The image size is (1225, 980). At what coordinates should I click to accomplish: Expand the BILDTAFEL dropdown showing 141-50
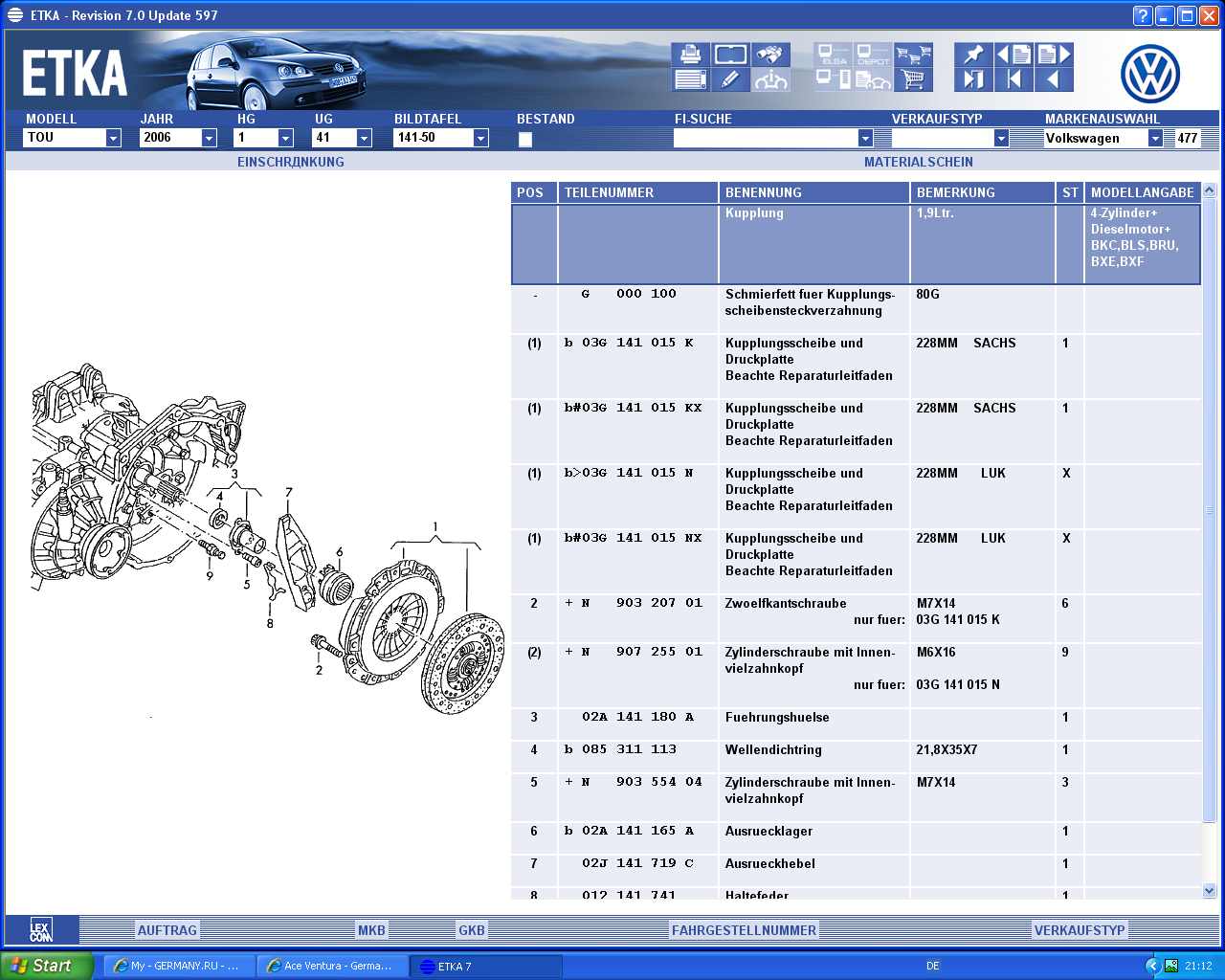tap(480, 139)
